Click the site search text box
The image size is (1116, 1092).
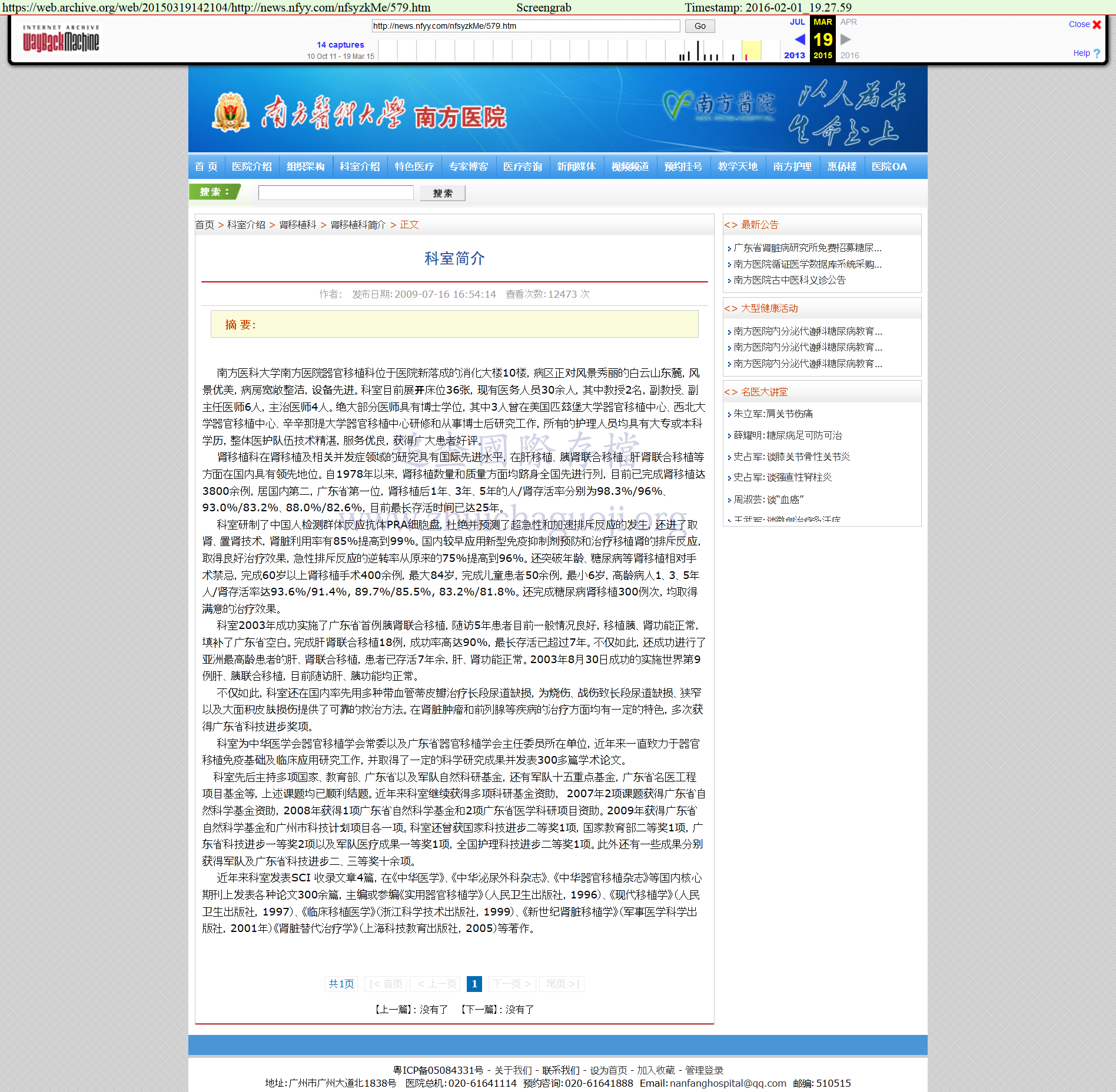pos(336,193)
